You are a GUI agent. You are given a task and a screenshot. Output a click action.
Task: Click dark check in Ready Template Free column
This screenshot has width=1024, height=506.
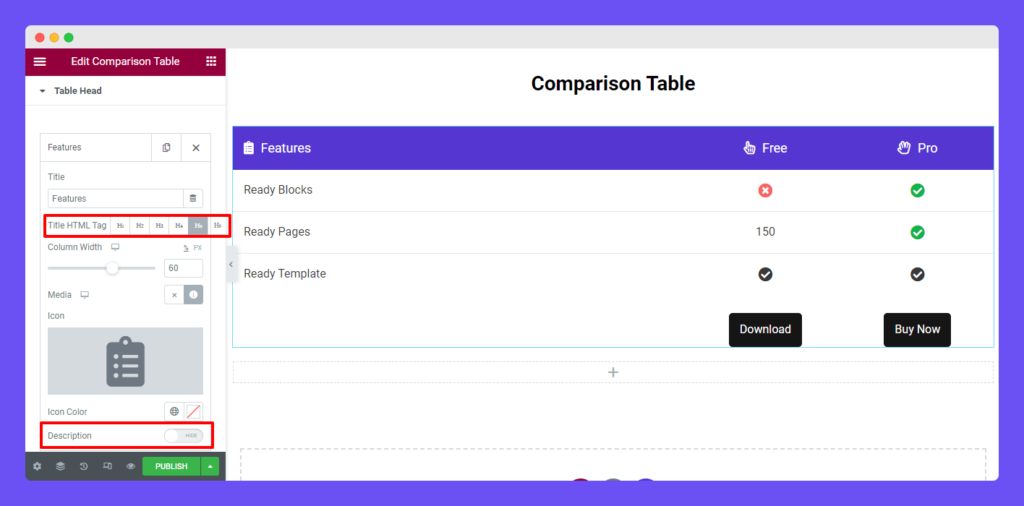pyautogui.click(x=765, y=274)
